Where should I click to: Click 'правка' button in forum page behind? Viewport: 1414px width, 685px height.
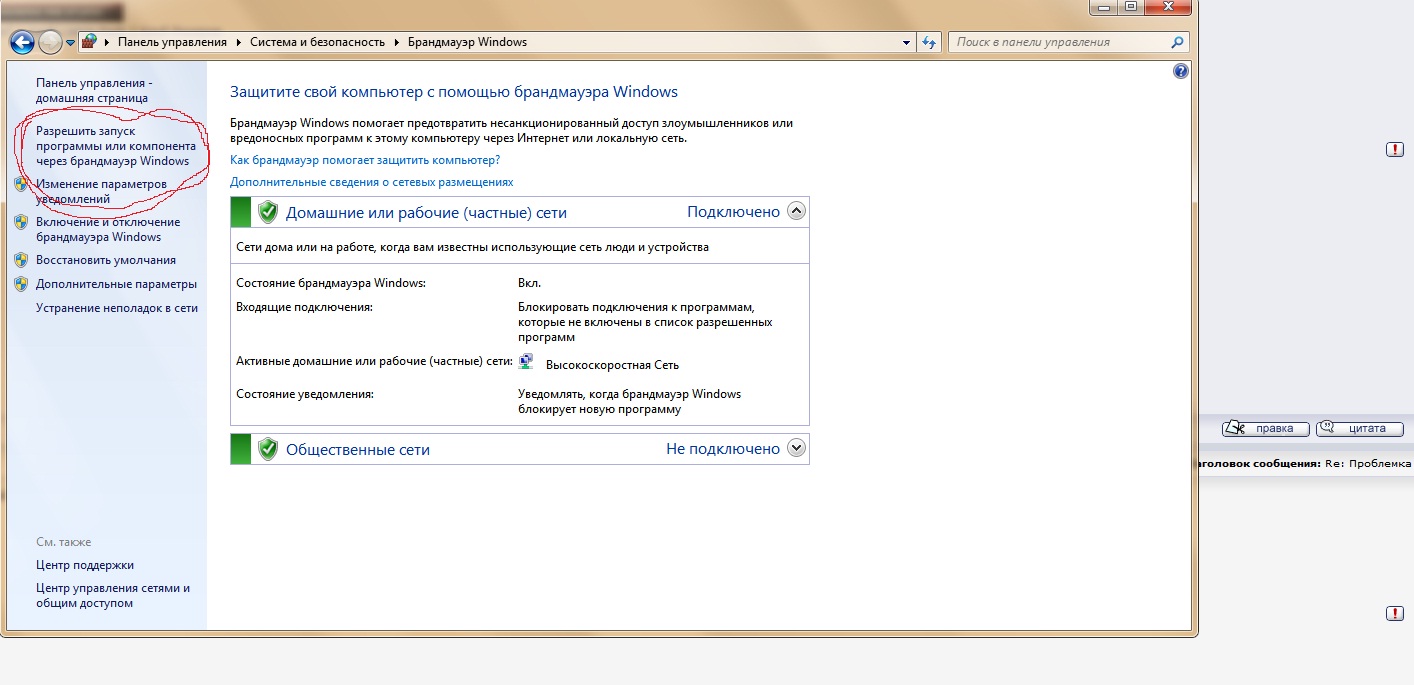pos(1265,428)
